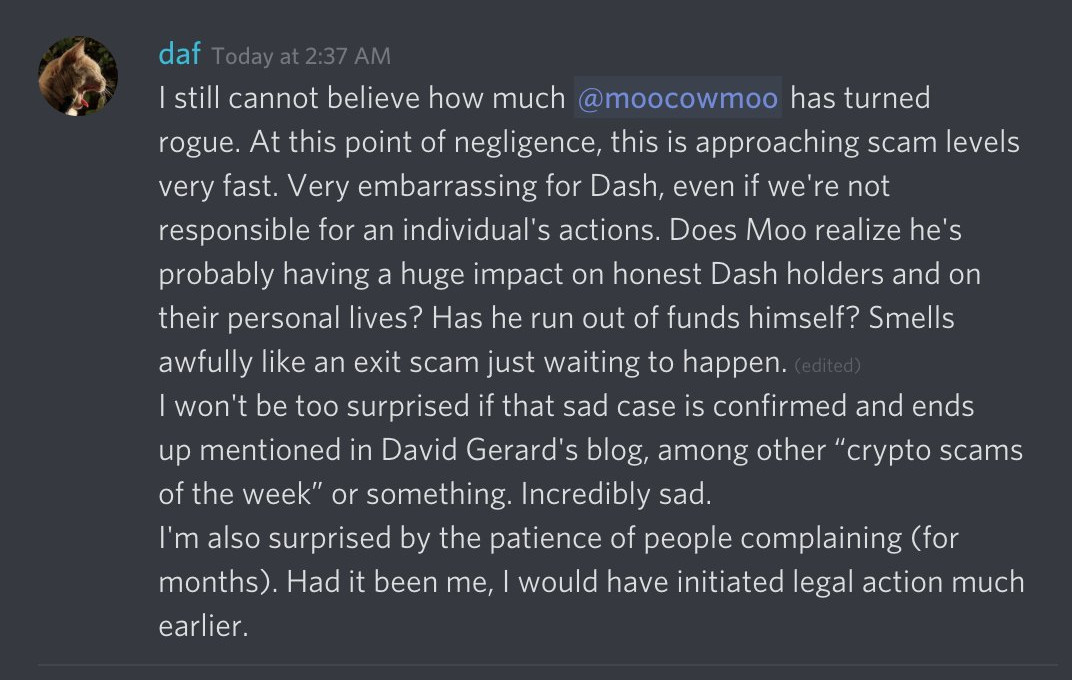Click the message divider line below the post
The image size is (1072, 680).
click(x=547, y=664)
